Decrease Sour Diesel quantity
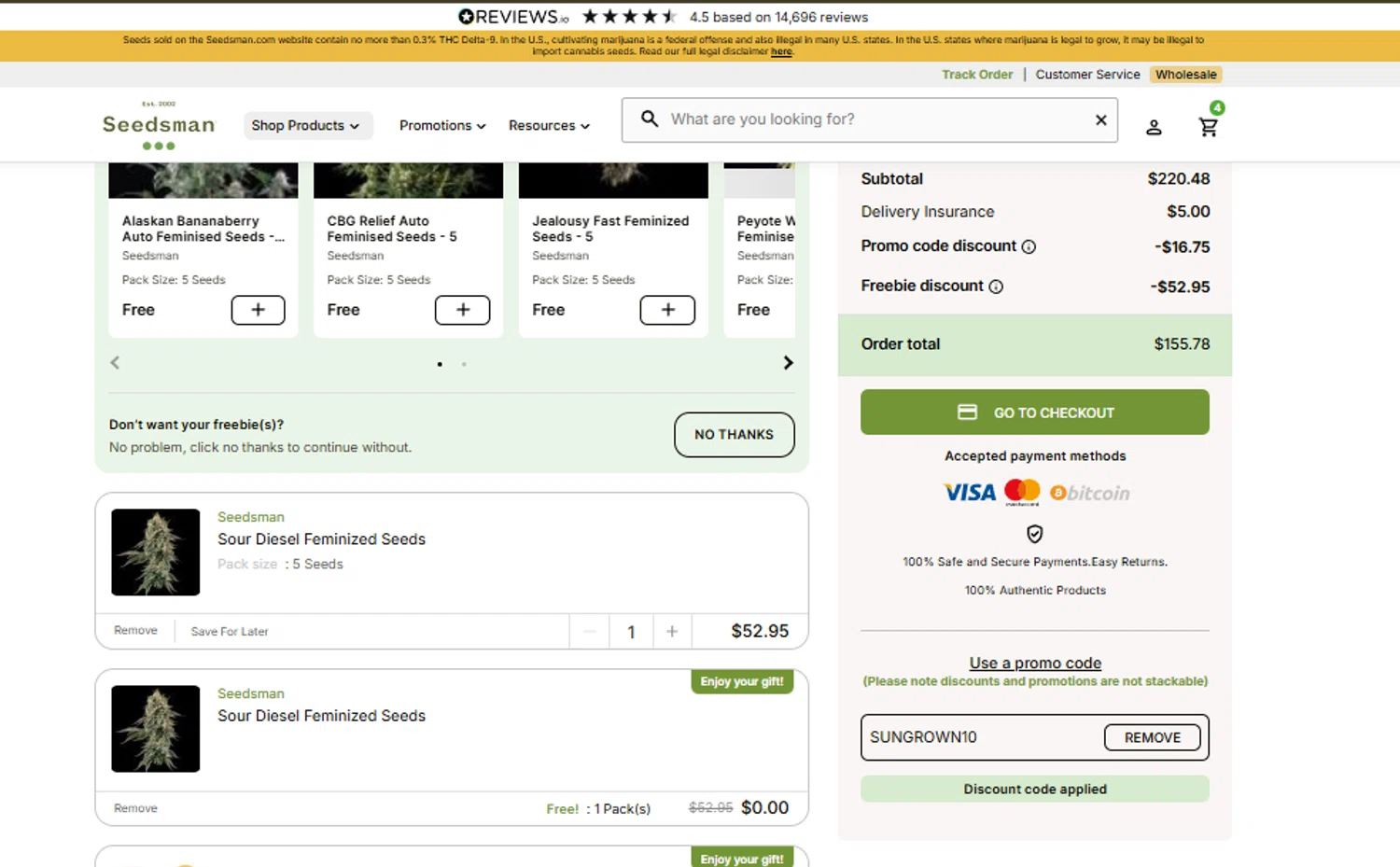 click(x=590, y=632)
